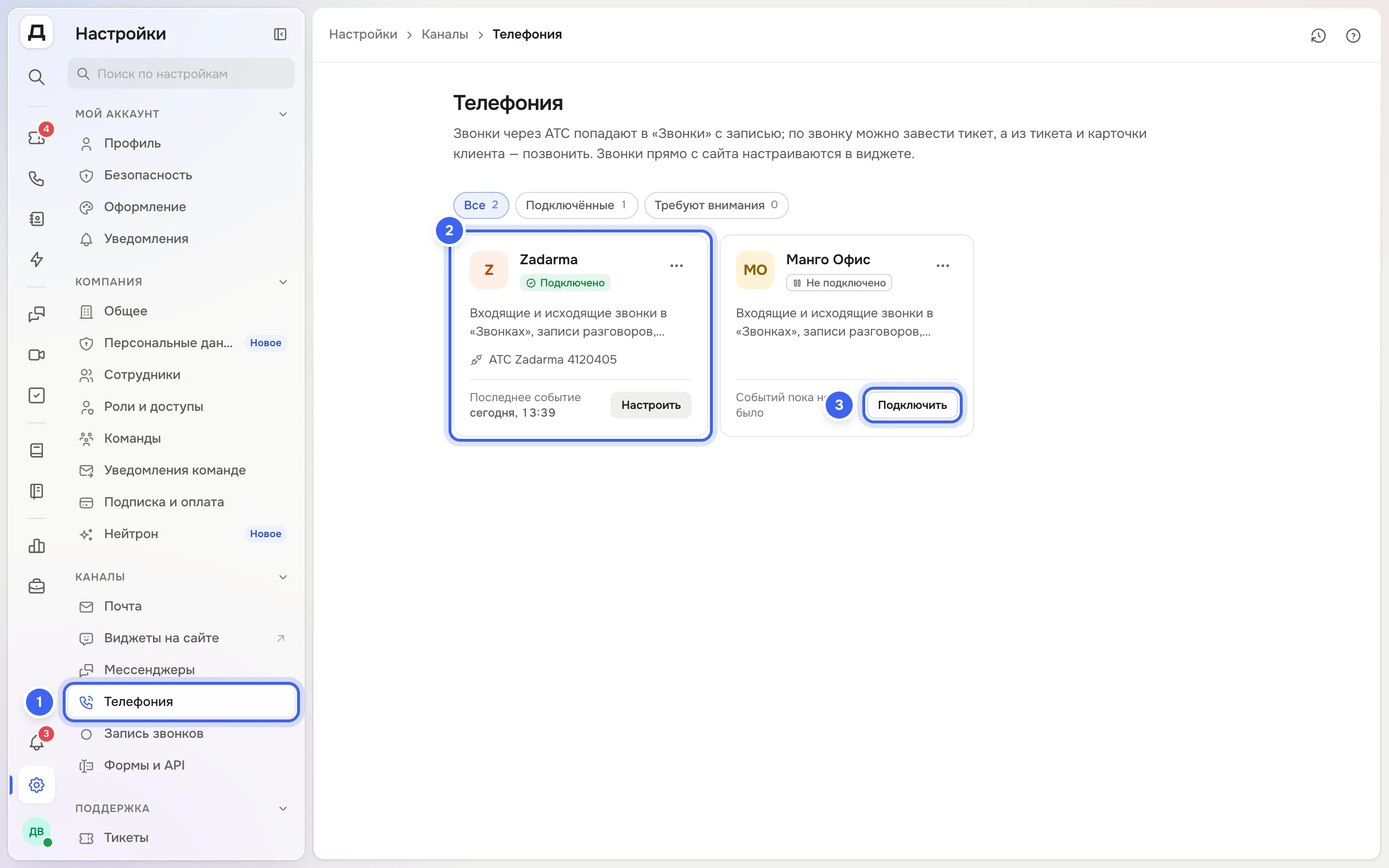Open the Д app logo

pos(37,33)
